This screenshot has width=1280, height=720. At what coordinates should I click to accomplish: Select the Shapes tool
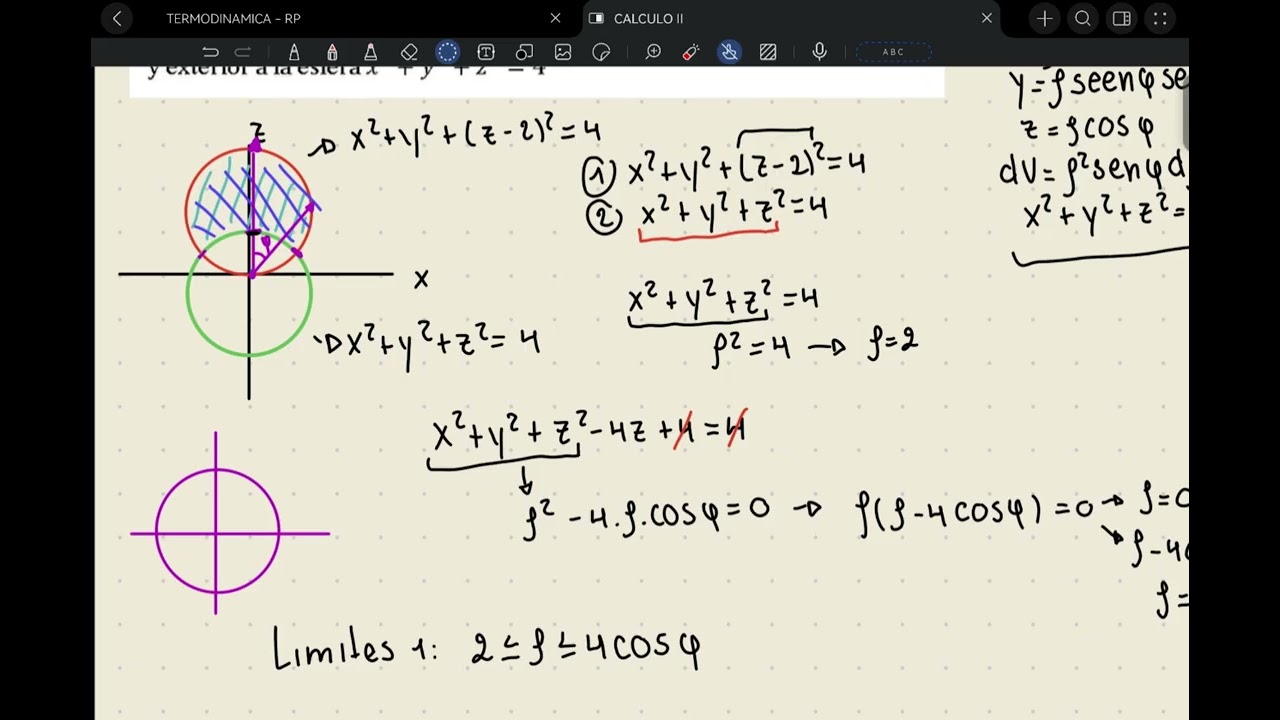click(524, 52)
